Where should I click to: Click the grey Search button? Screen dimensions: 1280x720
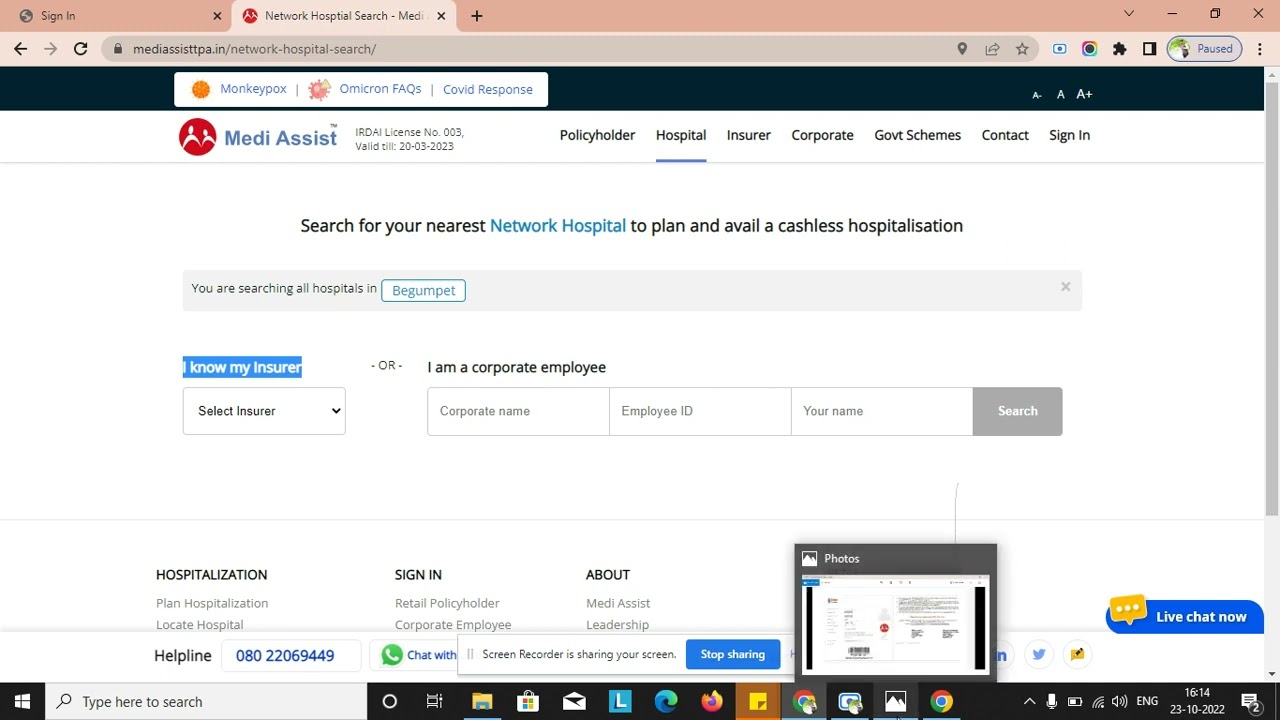(1017, 411)
